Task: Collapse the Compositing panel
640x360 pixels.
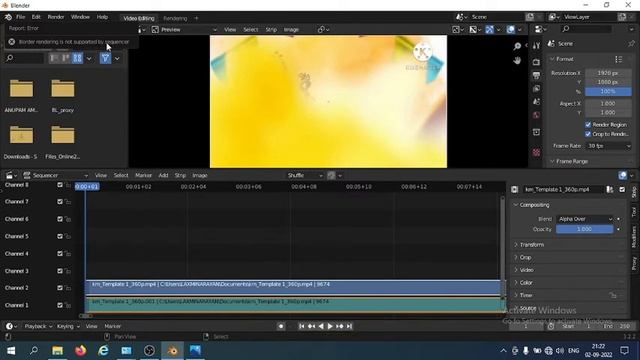Action: click(534, 205)
